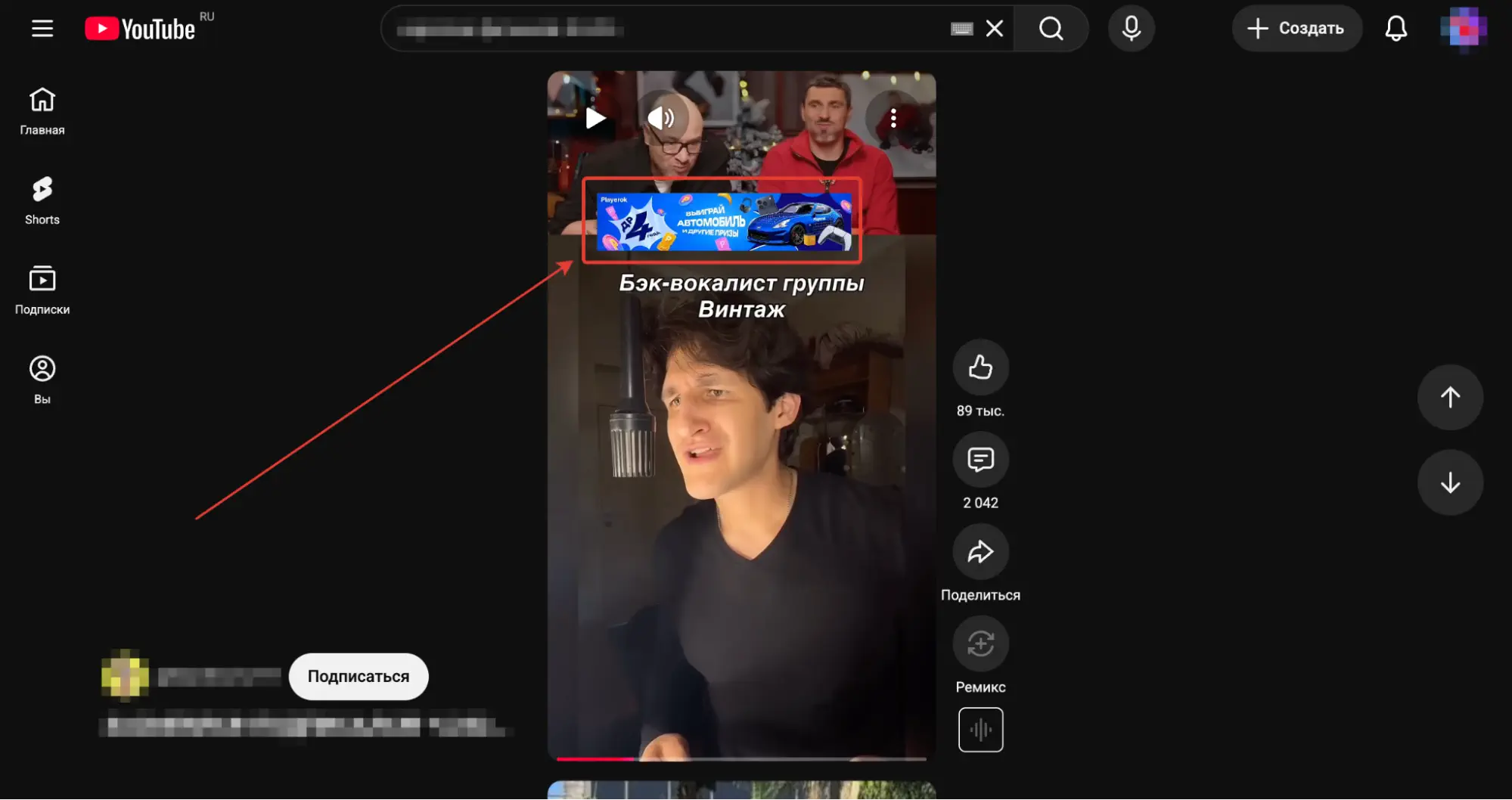Open the Создать create menu
This screenshot has width=1512, height=800.
tap(1296, 29)
